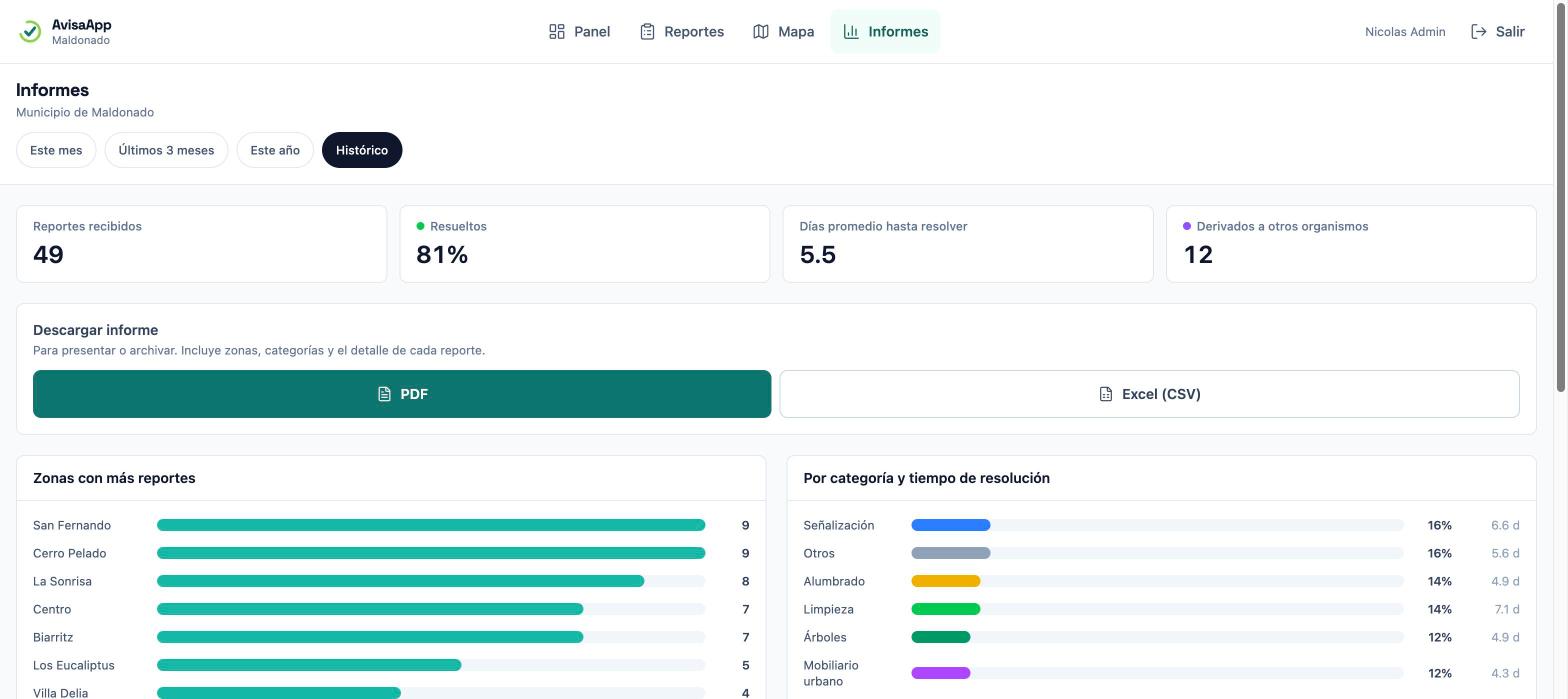Click the file icon on Excel (CSV) button

click(1105, 394)
